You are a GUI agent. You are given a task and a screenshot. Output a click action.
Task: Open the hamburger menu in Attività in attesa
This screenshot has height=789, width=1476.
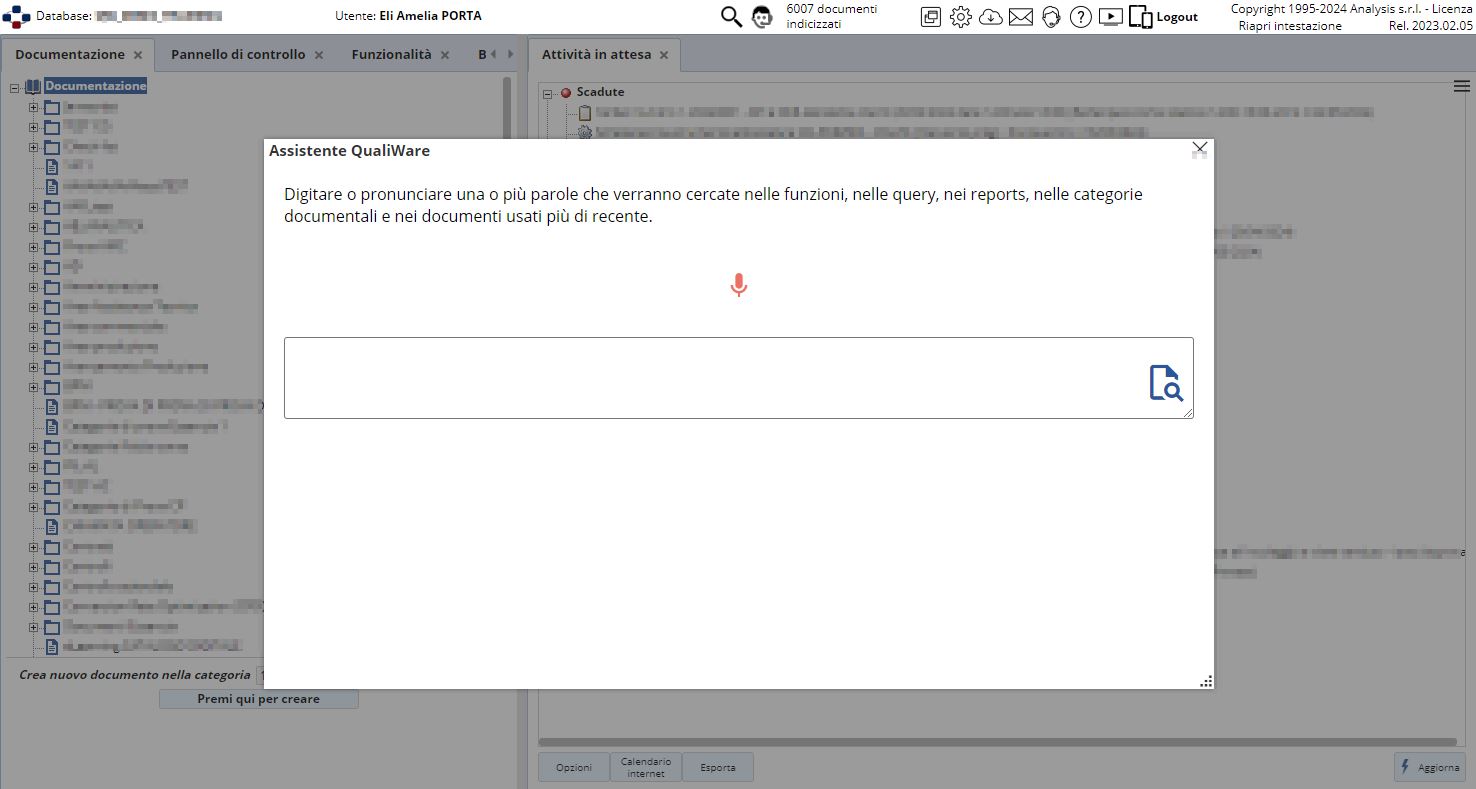pos(1461,87)
